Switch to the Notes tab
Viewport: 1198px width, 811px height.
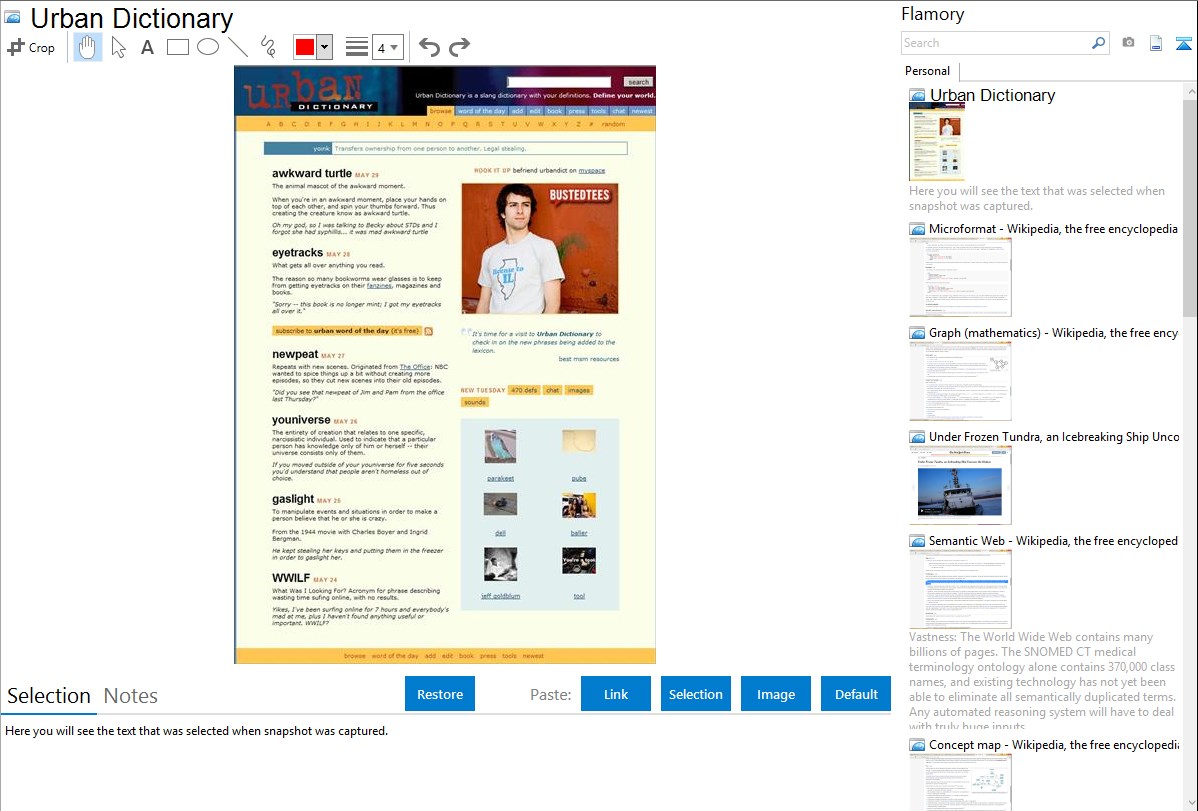tap(131, 696)
